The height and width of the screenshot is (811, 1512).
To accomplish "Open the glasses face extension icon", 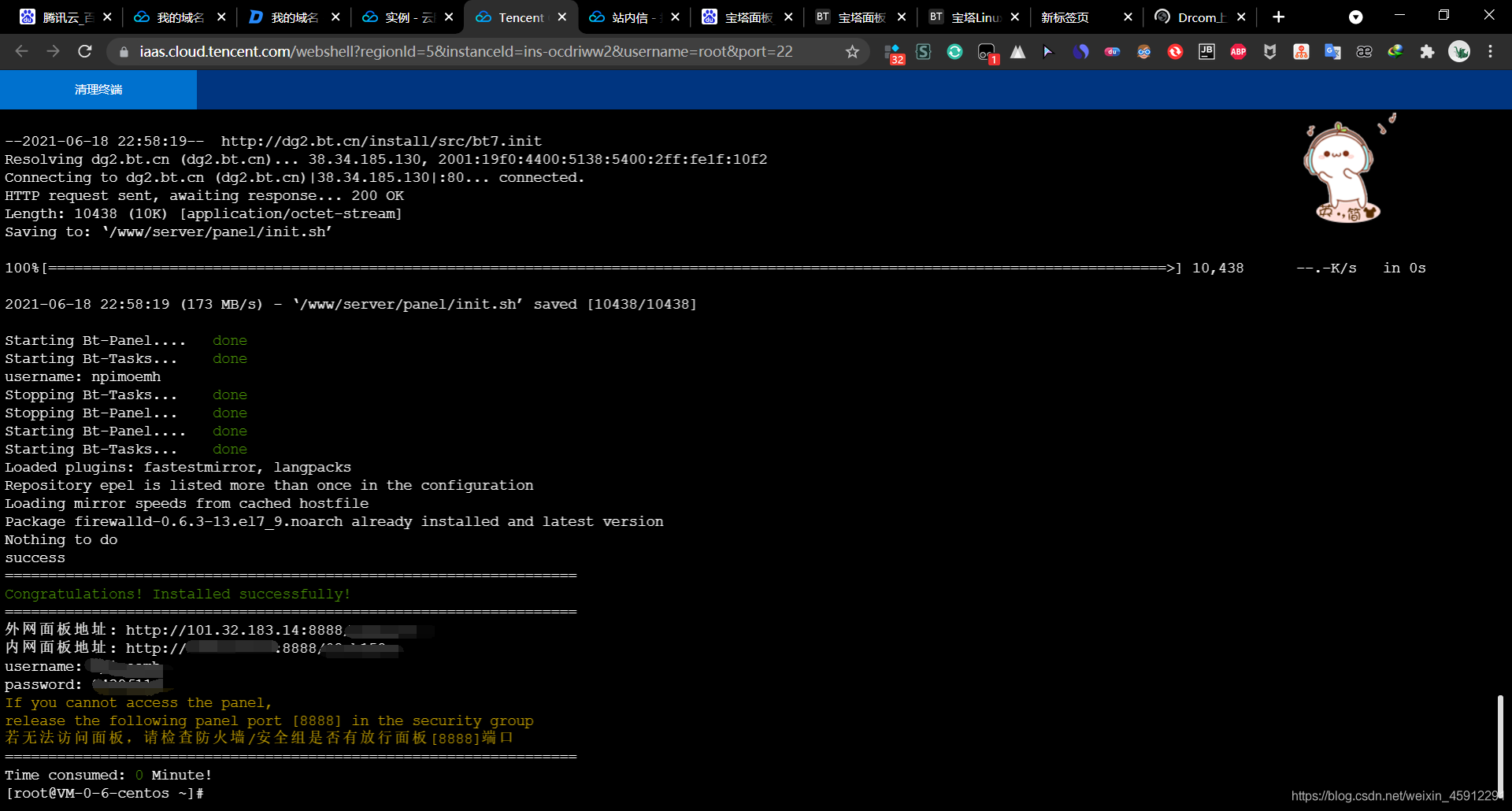I will pyautogui.click(x=1143, y=52).
